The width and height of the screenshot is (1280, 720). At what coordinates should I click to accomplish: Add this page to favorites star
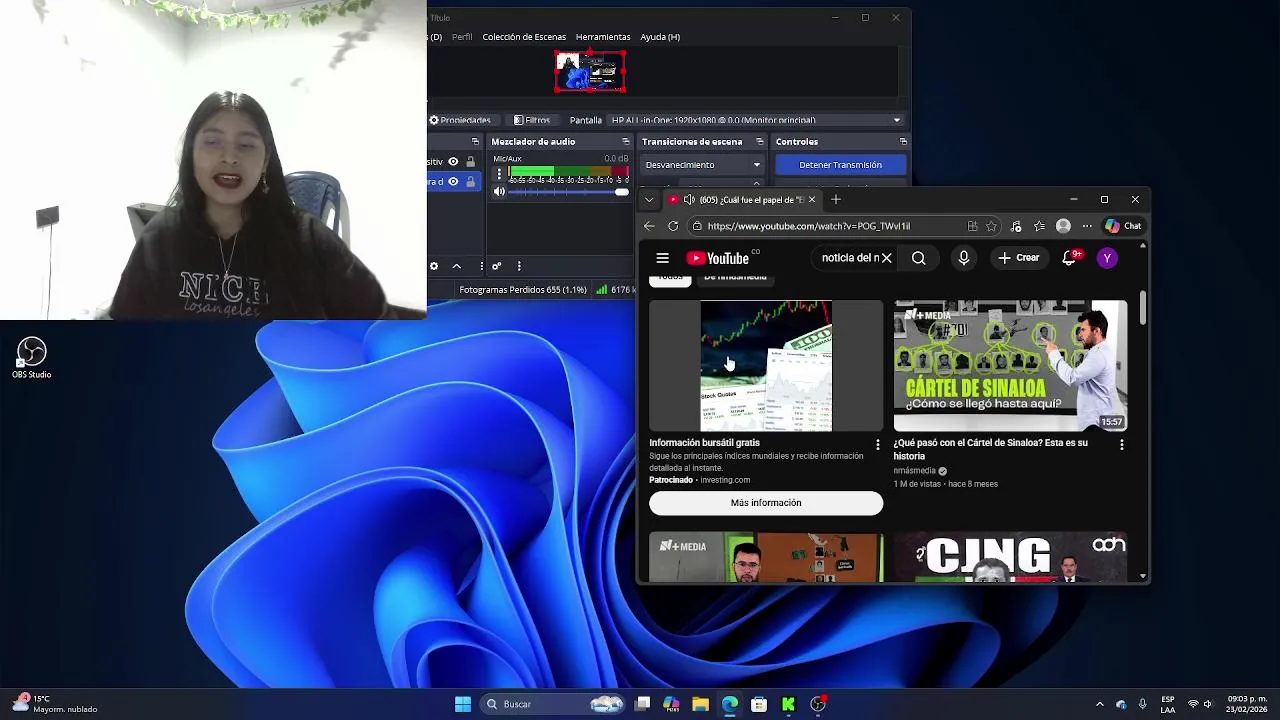pos(991,226)
